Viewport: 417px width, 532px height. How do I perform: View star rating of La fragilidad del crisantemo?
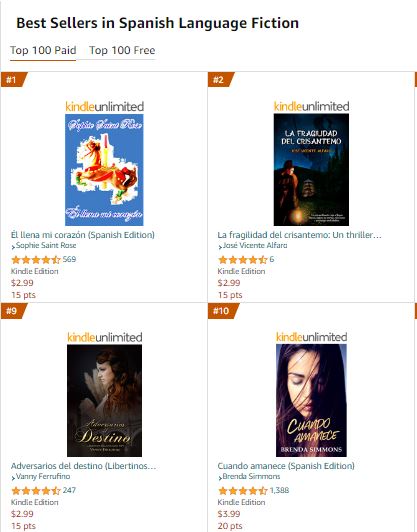[243, 260]
